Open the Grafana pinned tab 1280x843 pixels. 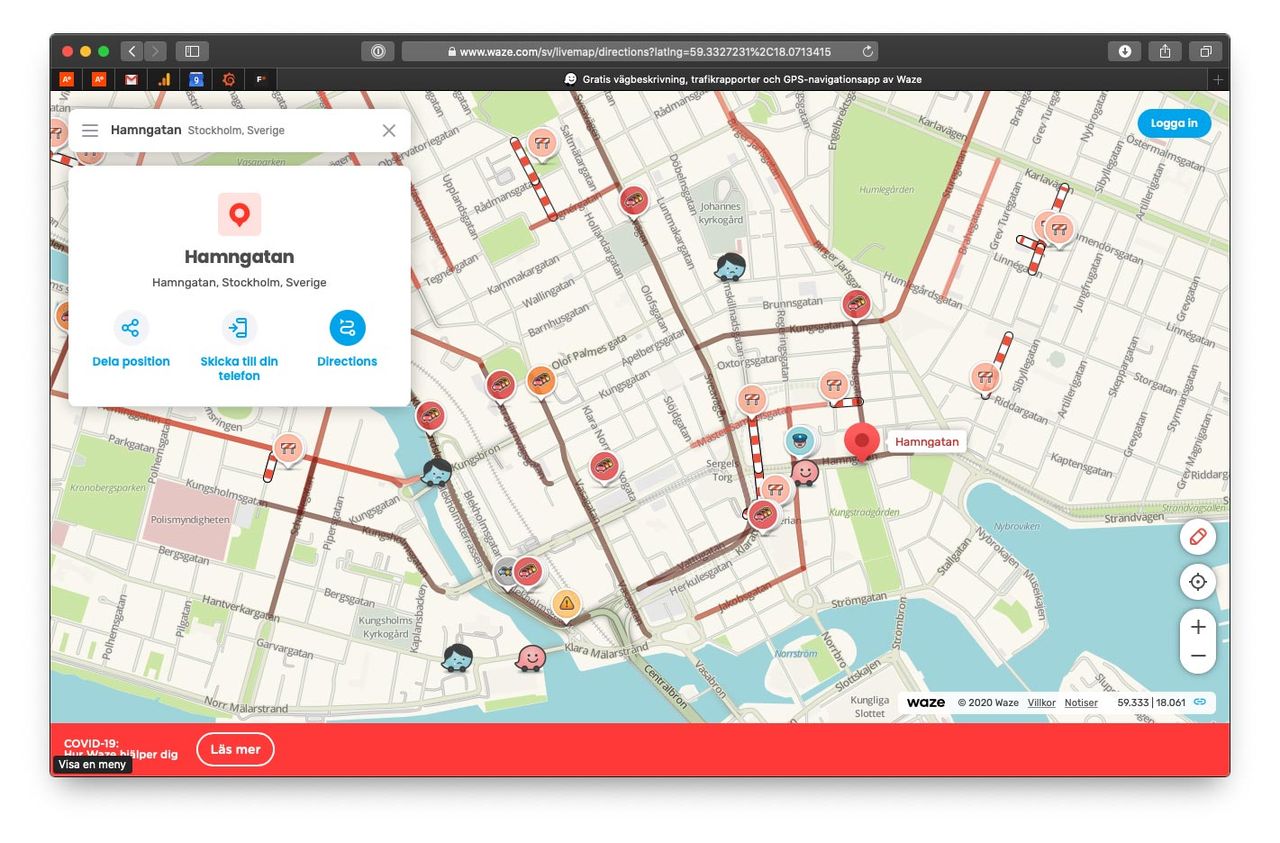[x=228, y=79]
